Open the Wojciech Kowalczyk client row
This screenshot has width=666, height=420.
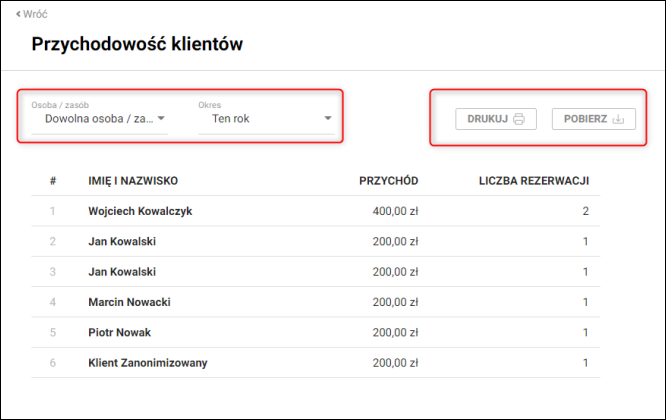click(x=316, y=211)
